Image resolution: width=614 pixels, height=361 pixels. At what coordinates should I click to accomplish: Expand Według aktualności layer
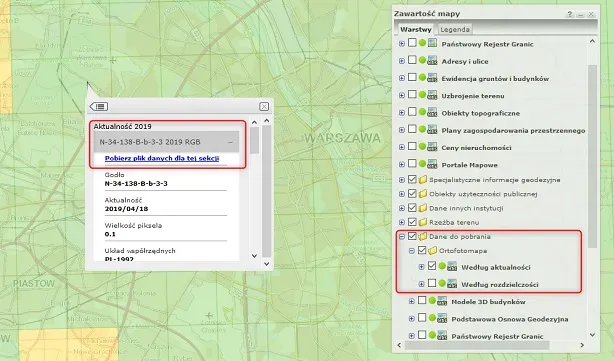(421, 267)
